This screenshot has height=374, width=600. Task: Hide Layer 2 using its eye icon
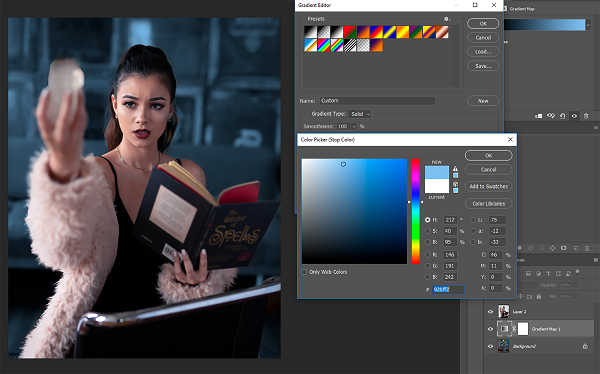490,312
